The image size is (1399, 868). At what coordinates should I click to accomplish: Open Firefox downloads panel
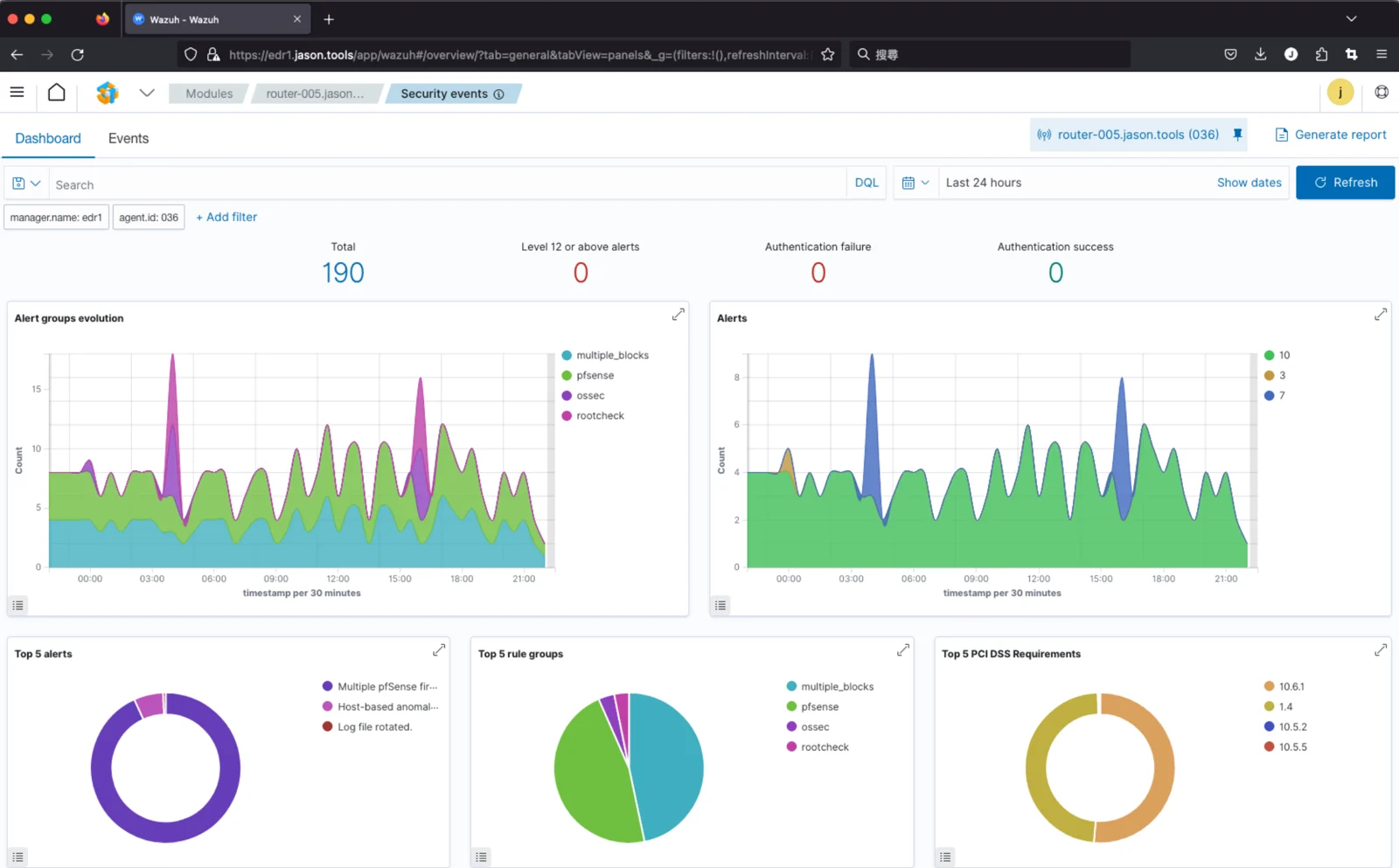(x=1260, y=54)
